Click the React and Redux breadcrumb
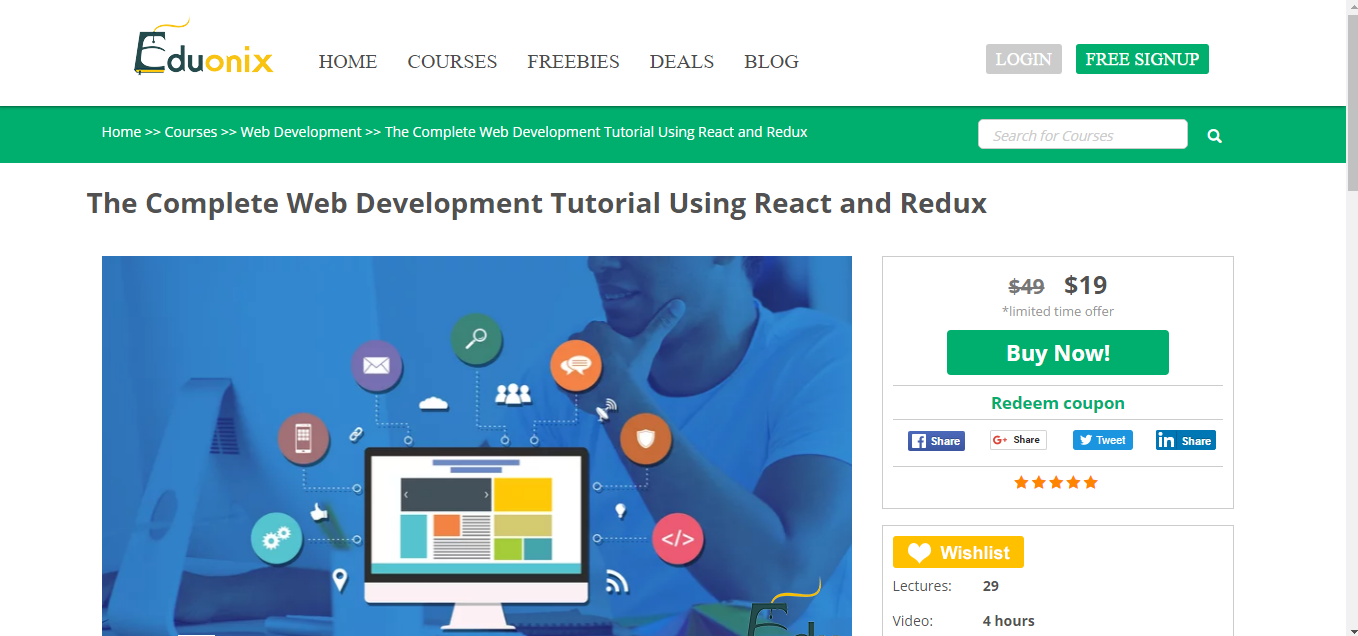1358x636 pixels. click(596, 132)
